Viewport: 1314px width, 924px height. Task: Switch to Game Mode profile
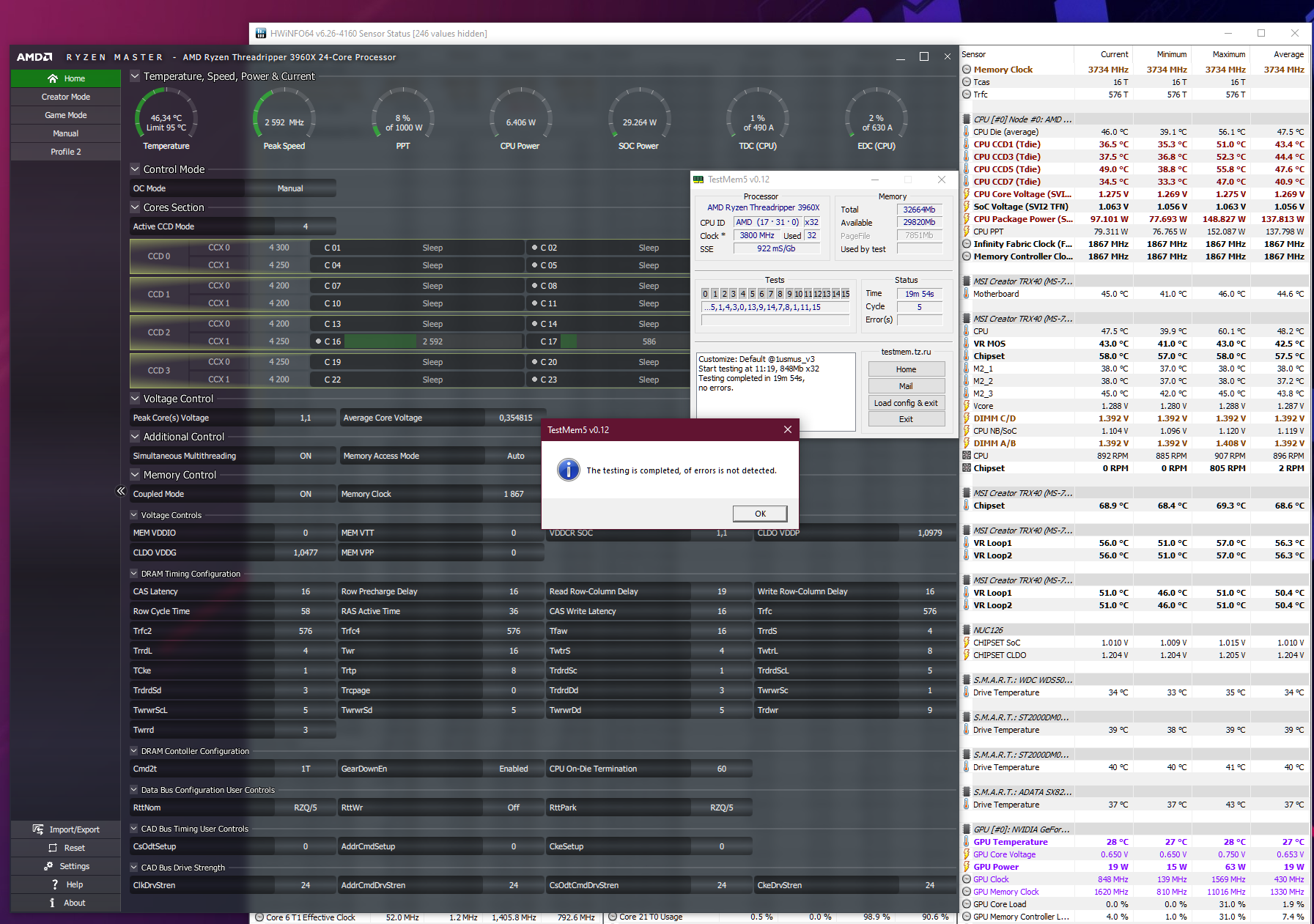[66, 115]
